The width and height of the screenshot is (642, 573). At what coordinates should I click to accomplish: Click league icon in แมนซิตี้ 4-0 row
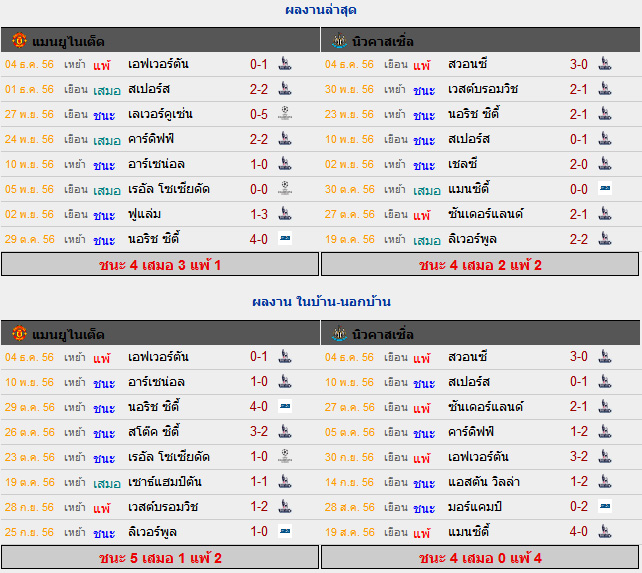click(x=605, y=531)
